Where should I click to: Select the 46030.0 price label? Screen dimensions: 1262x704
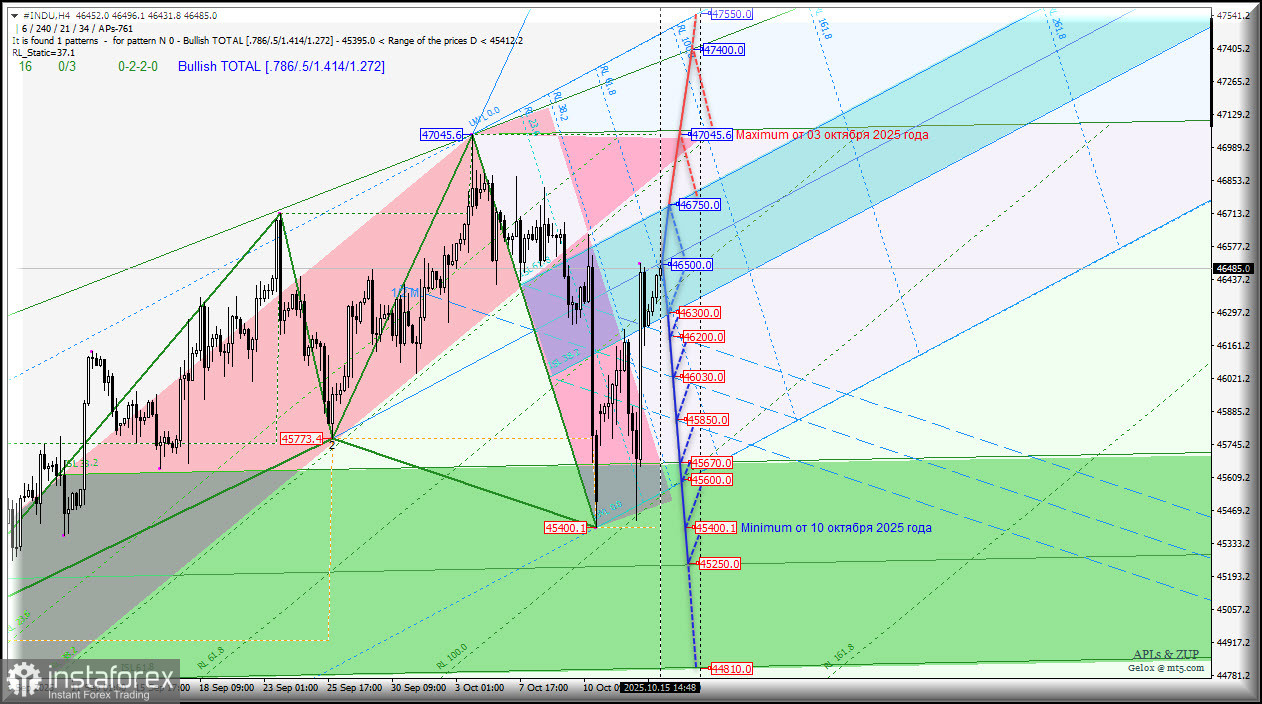(704, 377)
